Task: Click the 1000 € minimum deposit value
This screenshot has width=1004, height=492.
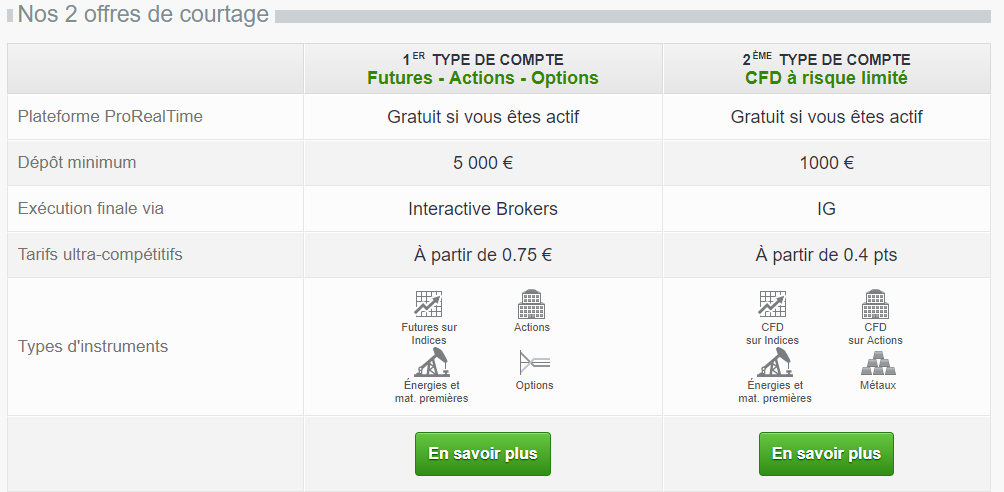Action: coord(826,163)
